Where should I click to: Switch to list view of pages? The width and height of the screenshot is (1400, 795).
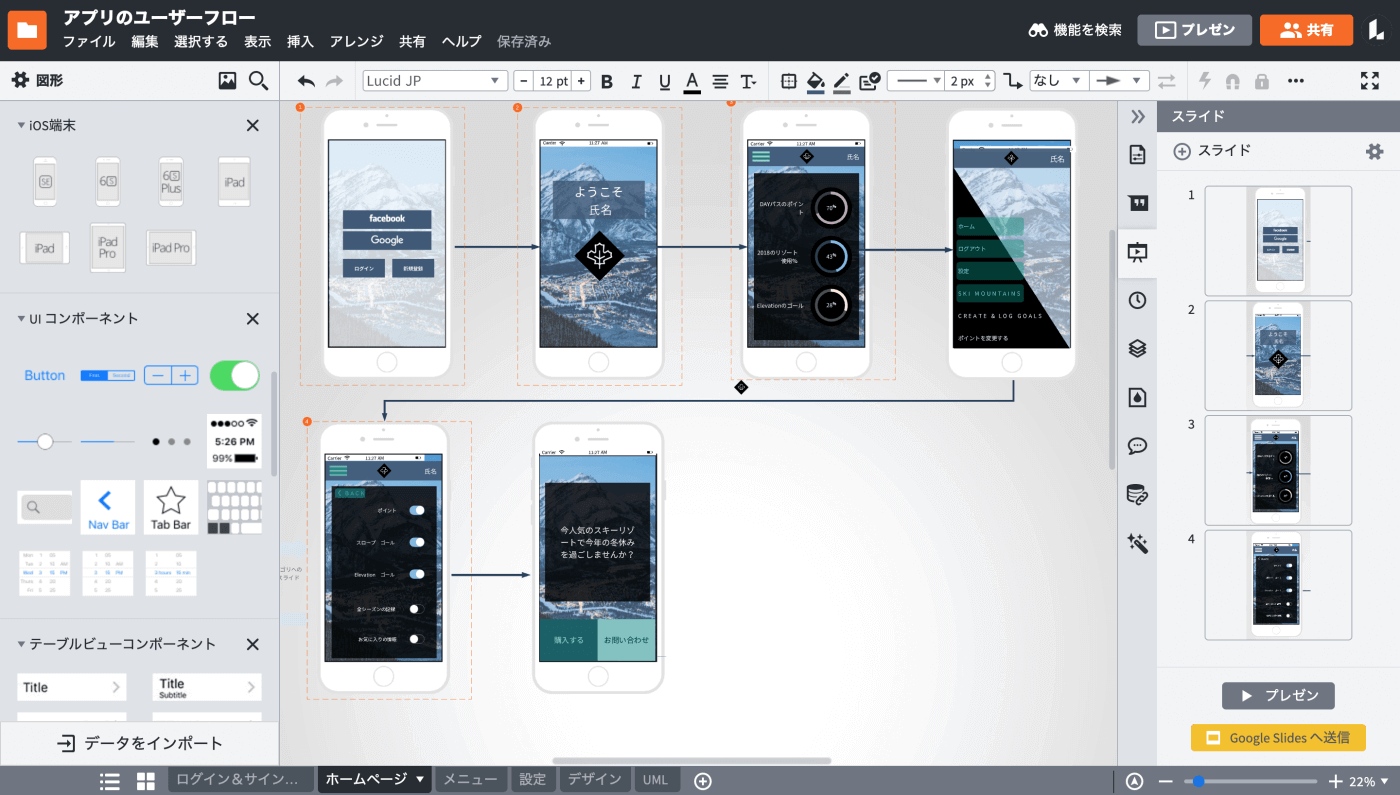[x=110, y=781]
